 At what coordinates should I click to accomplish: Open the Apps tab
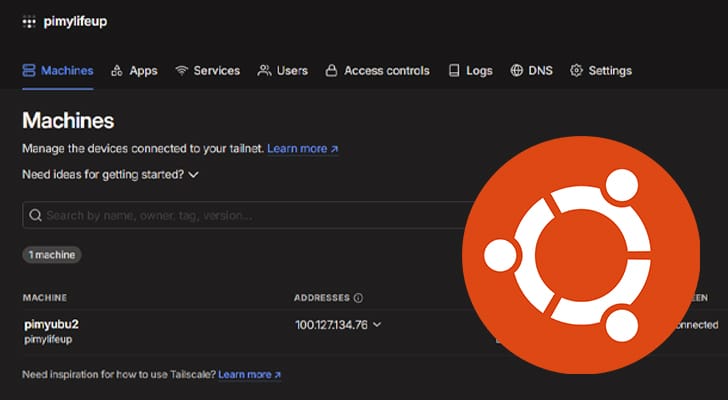coord(134,71)
